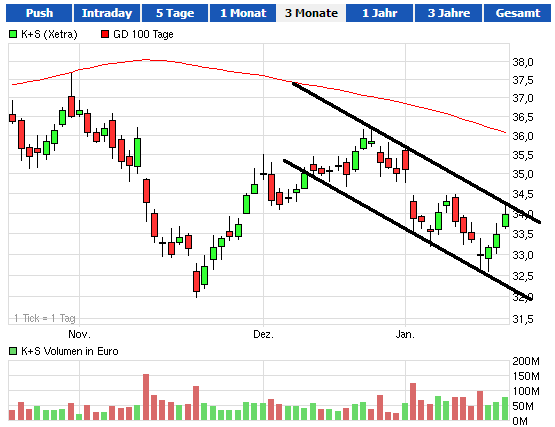Click the 35,0 price axis label
Screen dimensions: 555x427
[523, 174]
